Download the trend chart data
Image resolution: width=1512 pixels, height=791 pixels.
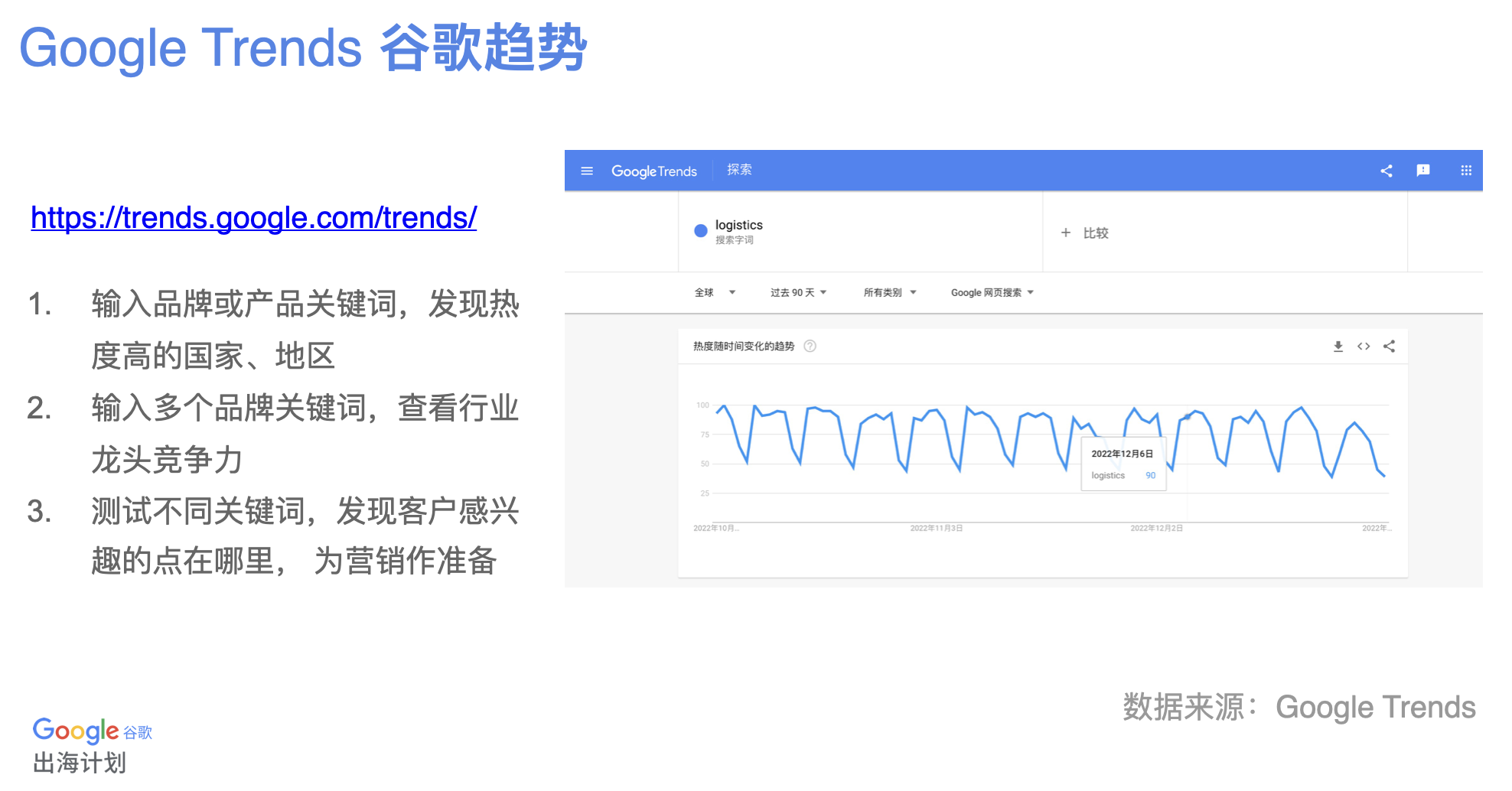point(1338,347)
